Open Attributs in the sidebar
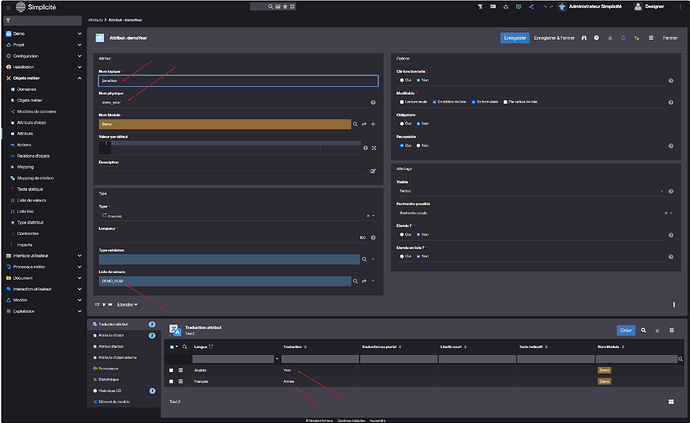This screenshot has width=690, height=423. 25,133
